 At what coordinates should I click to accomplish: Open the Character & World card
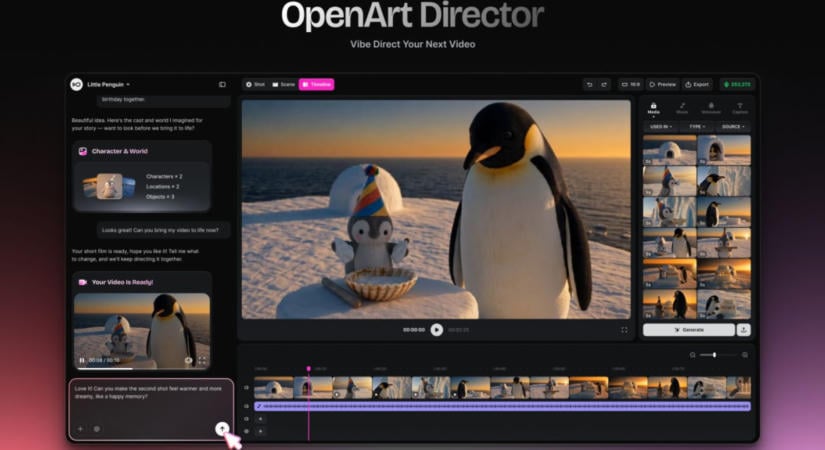coord(142,176)
